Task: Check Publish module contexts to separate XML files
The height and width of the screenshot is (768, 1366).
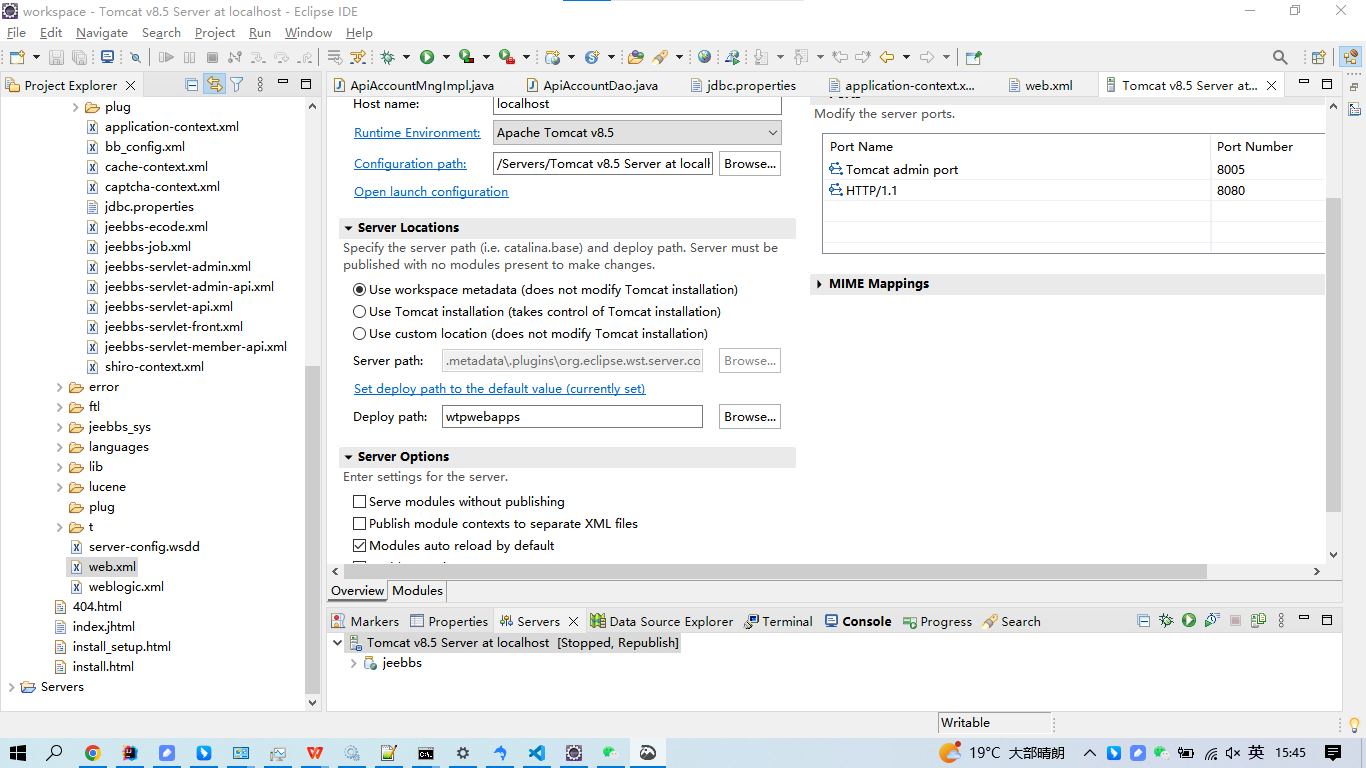Action: click(360, 524)
